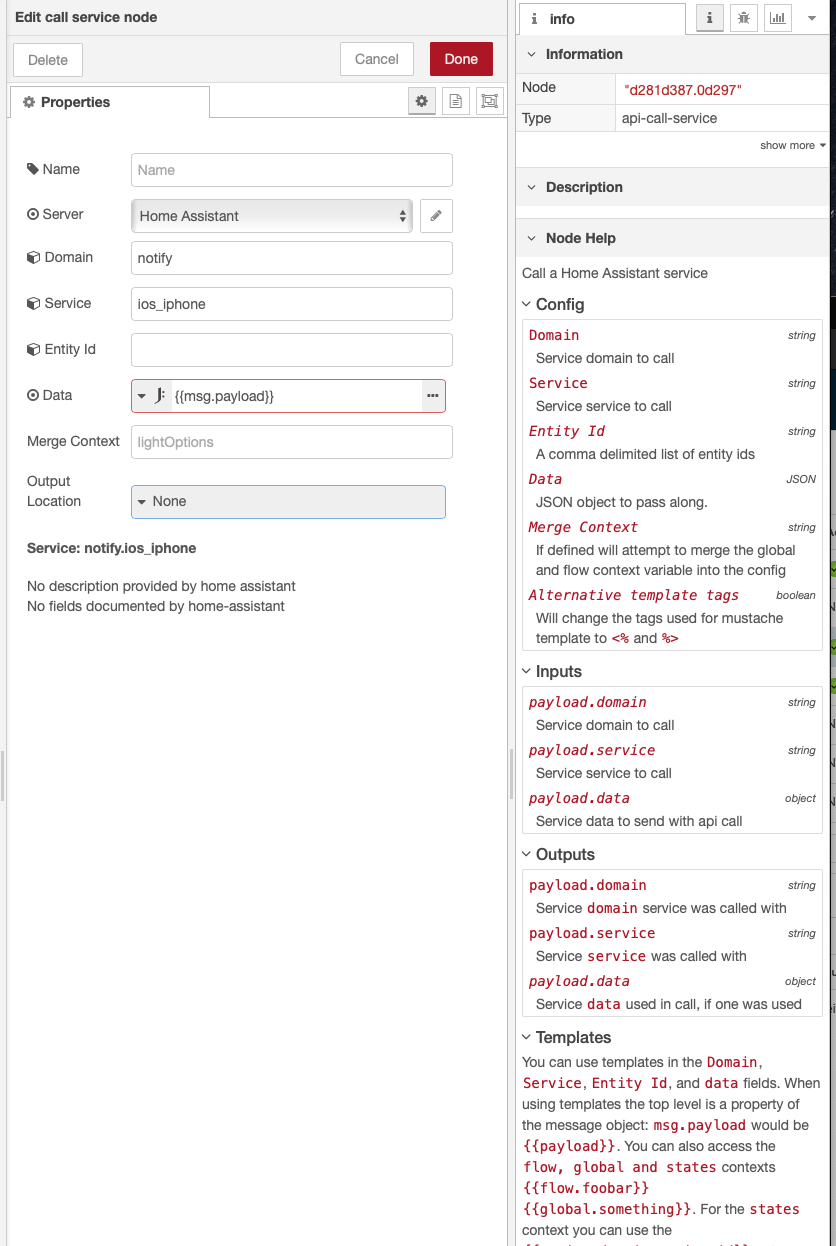Collapse the Node Help section

[527, 238]
